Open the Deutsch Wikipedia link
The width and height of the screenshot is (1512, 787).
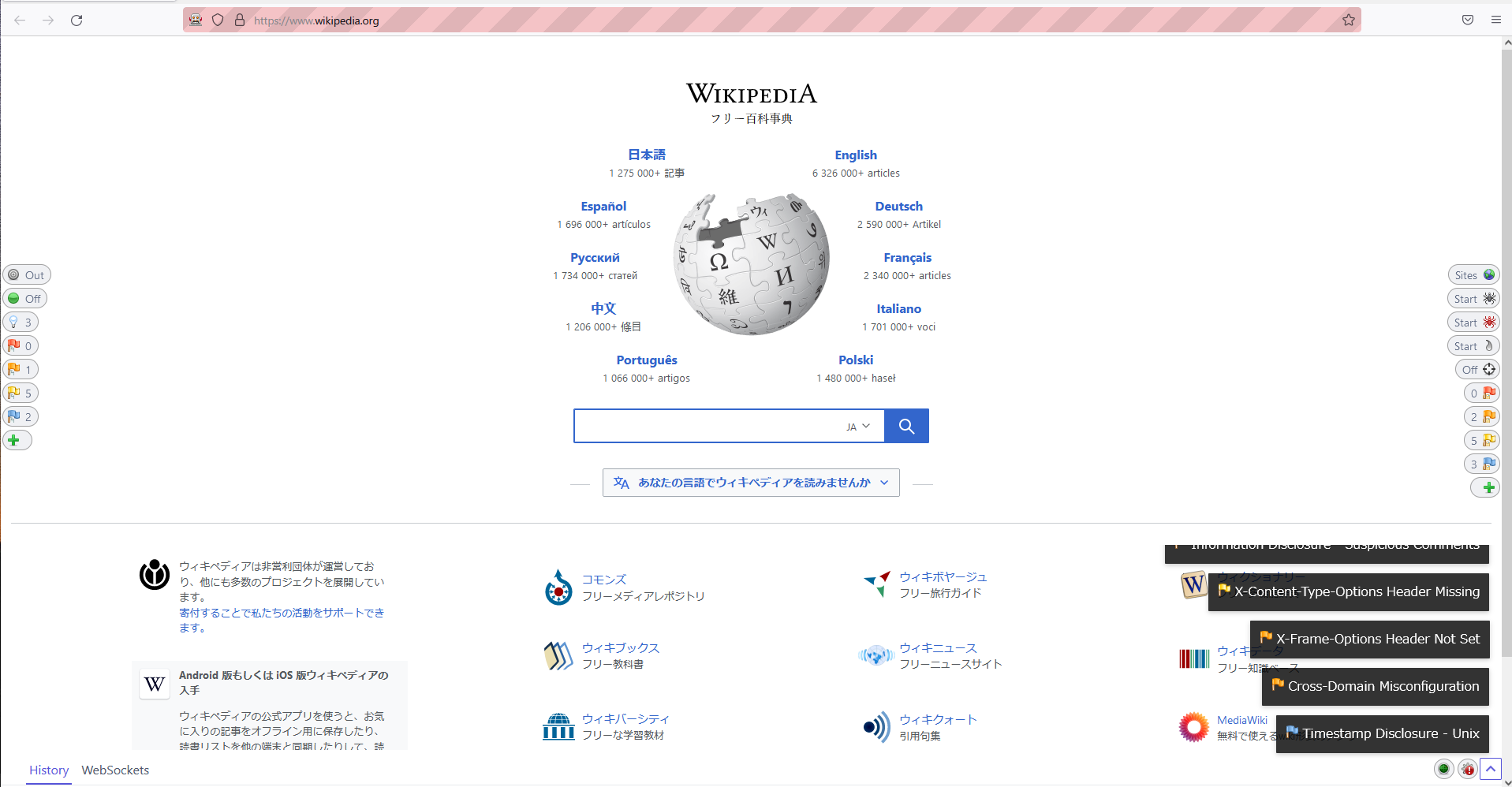point(898,207)
